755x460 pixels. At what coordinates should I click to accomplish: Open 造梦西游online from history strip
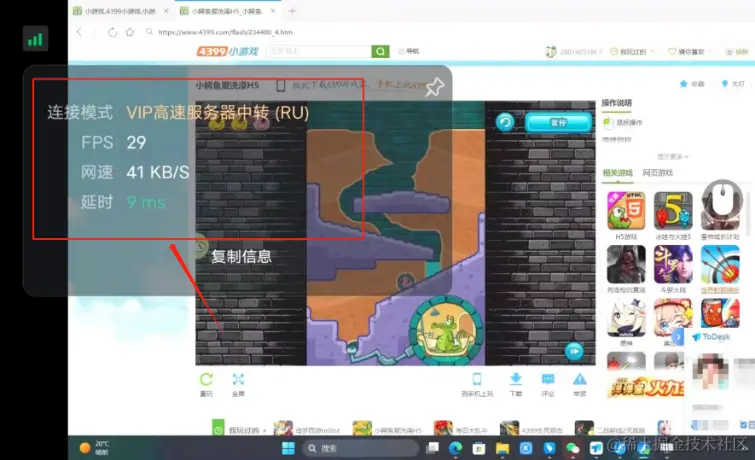(x=307, y=429)
